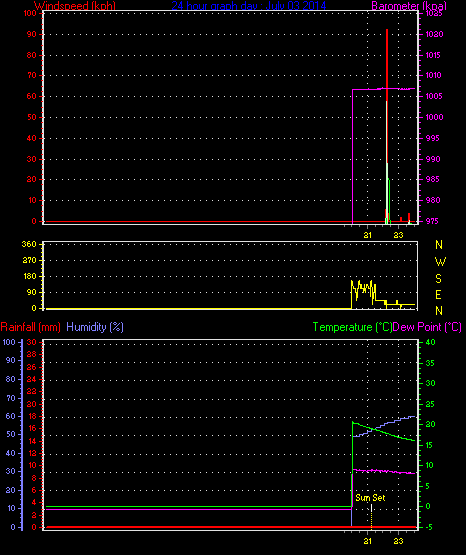Screen dimensions: 466x555
Task: Click the red "40" windspeed axis value
Action: coord(32,138)
